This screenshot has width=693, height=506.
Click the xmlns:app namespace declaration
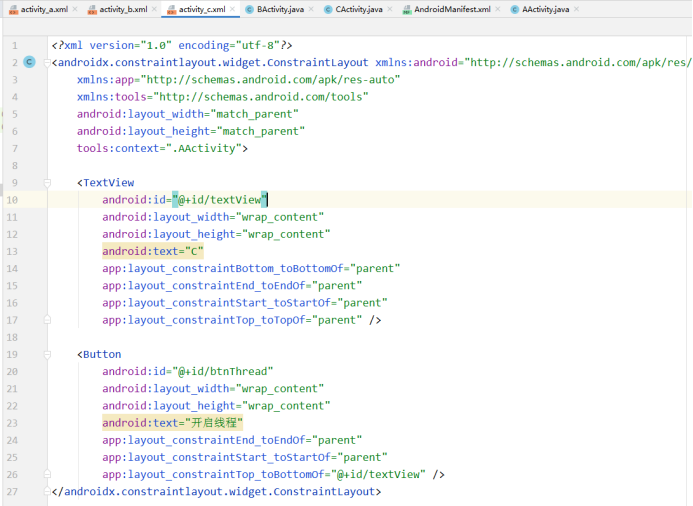(239, 80)
